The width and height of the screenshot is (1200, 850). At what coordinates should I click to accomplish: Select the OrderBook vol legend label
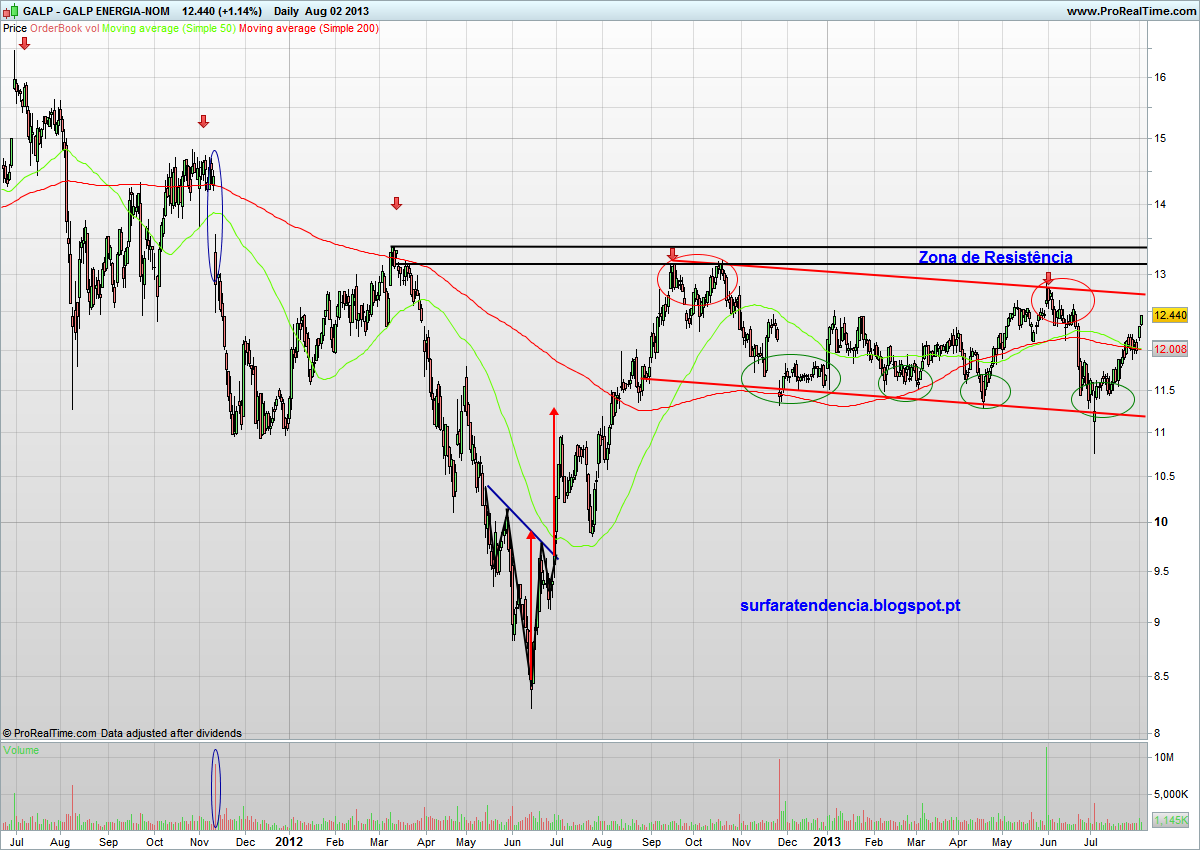[64, 28]
